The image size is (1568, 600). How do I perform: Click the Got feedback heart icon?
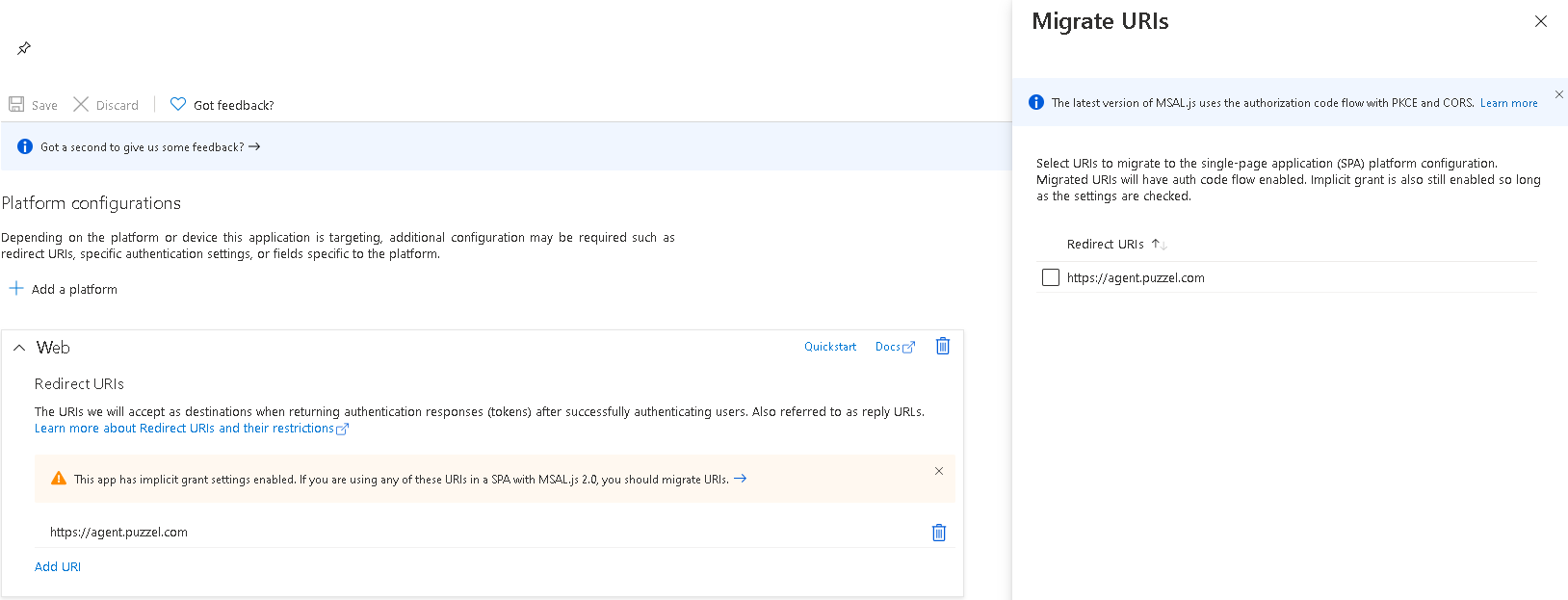point(178,104)
